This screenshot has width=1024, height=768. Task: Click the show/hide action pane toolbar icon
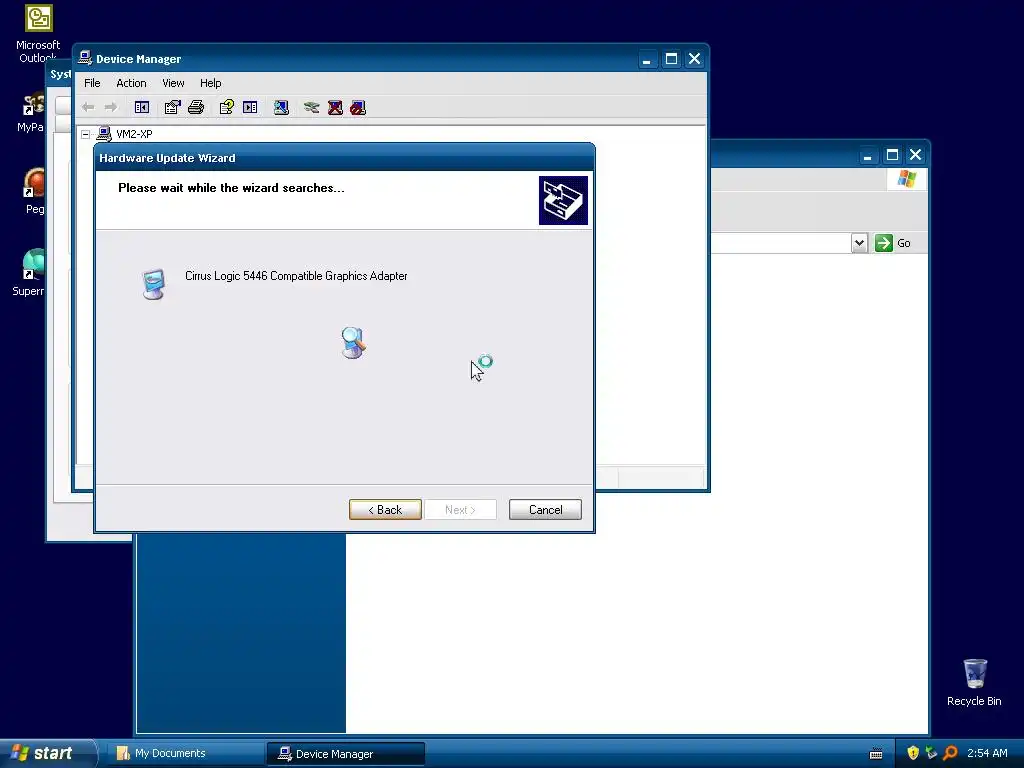(250, 107)
